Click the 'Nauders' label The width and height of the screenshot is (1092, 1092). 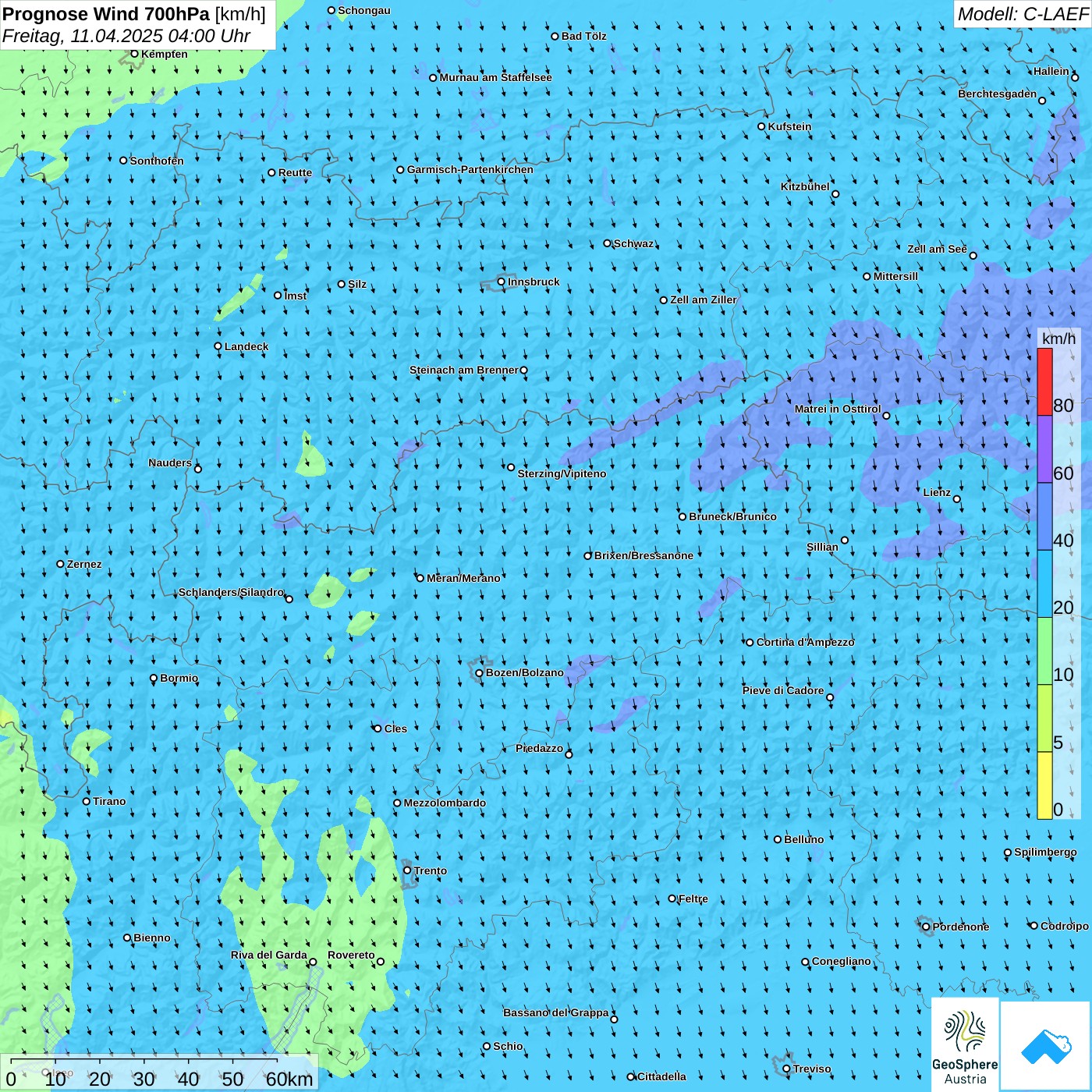click(x=170, y=463)
